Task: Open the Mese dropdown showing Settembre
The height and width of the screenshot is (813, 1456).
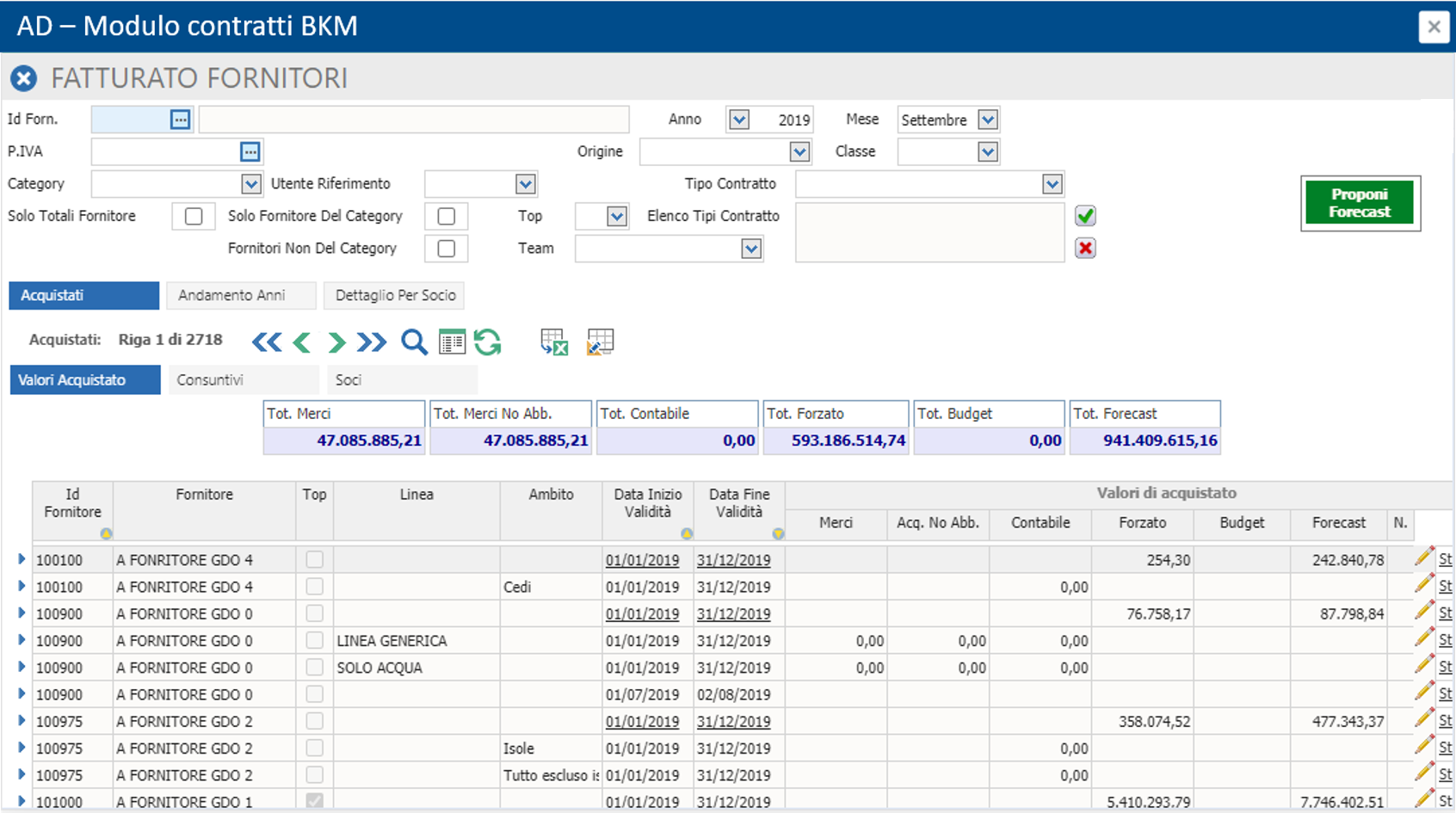Action: click(x=988, y=120)
